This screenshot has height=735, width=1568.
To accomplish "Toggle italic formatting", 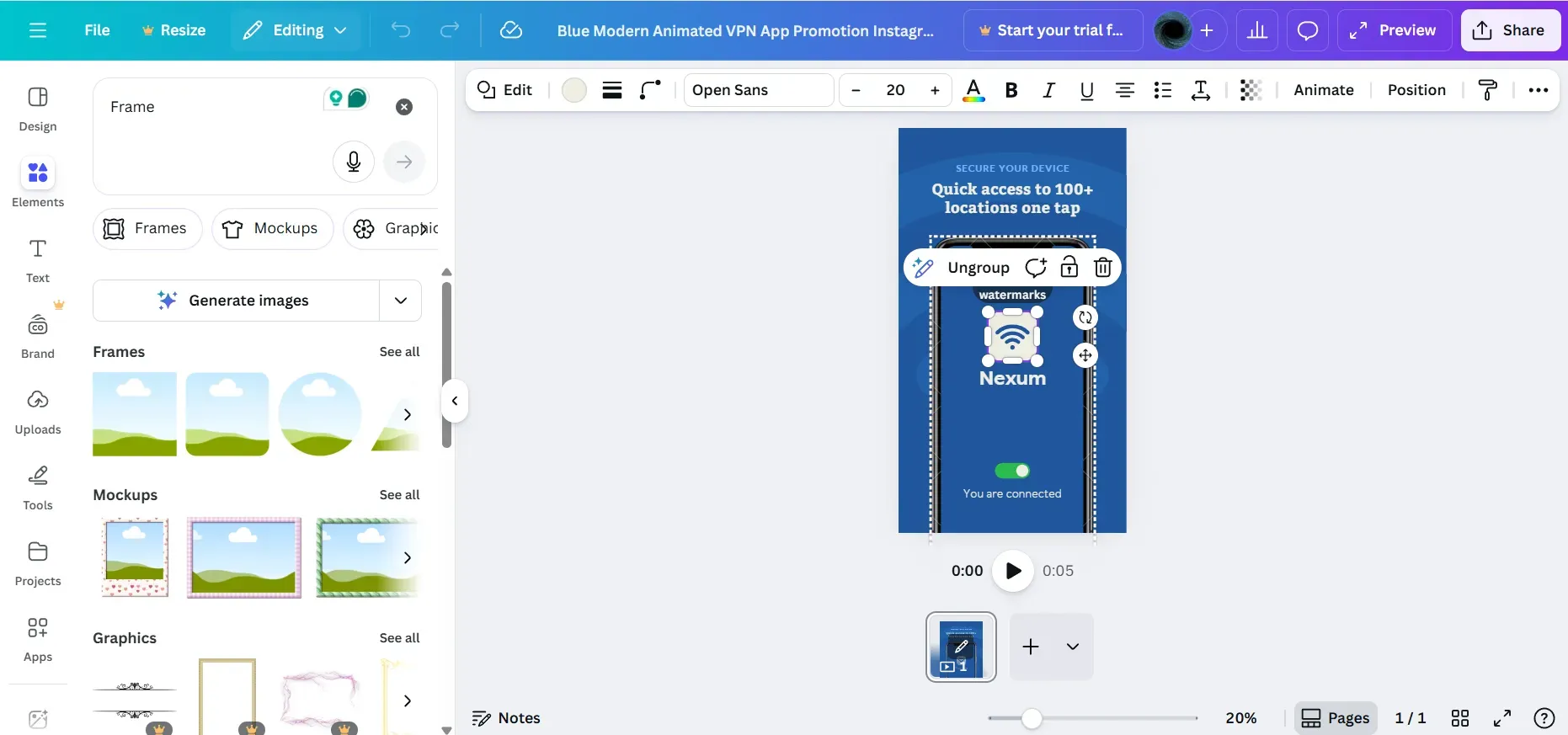I will pyautogui.click(x=1049, y=90).
